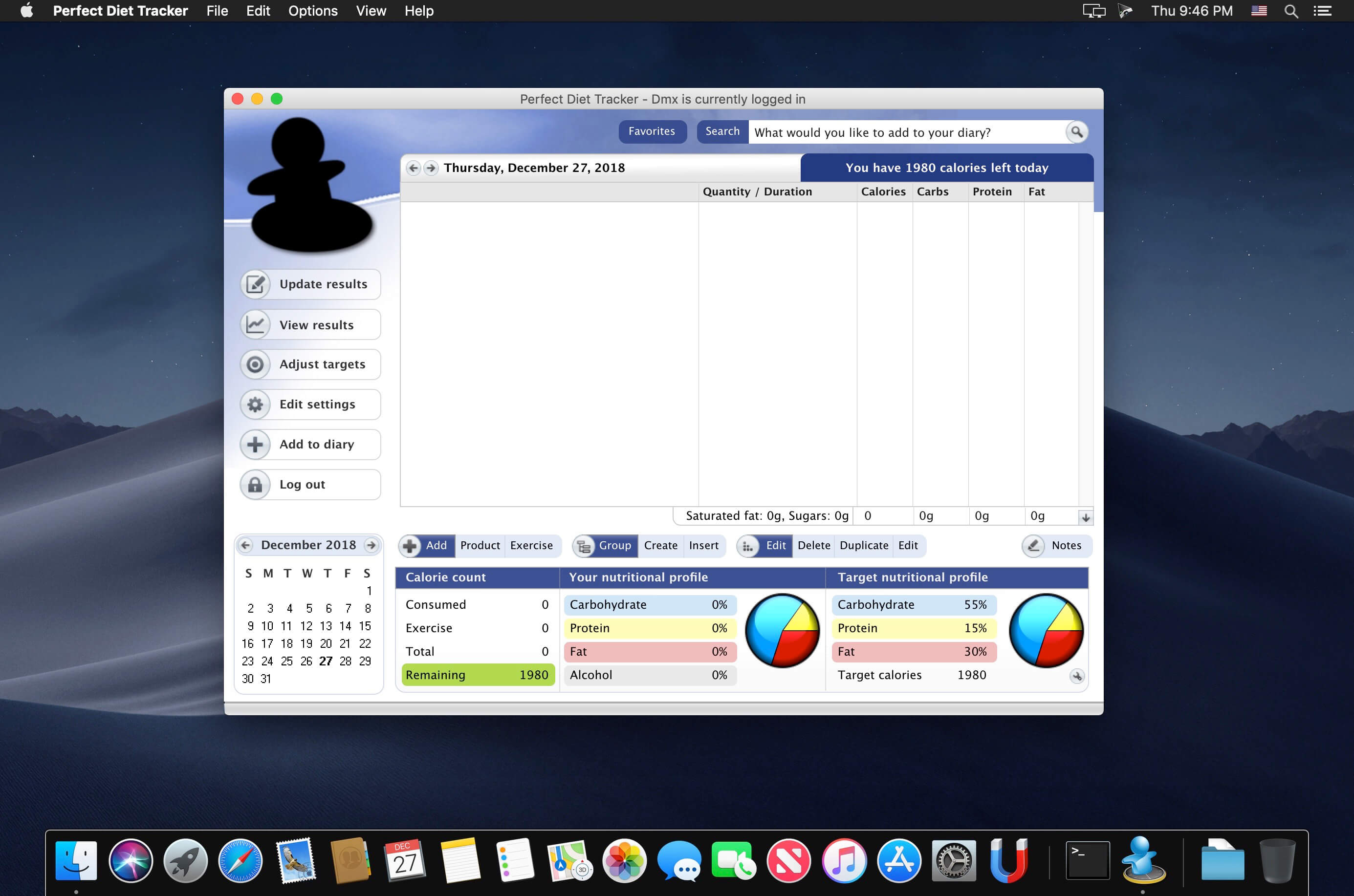This screenshot has width=1354, height=896.
Task: Click the Edit settings gear icon
Action: [255, 405]
